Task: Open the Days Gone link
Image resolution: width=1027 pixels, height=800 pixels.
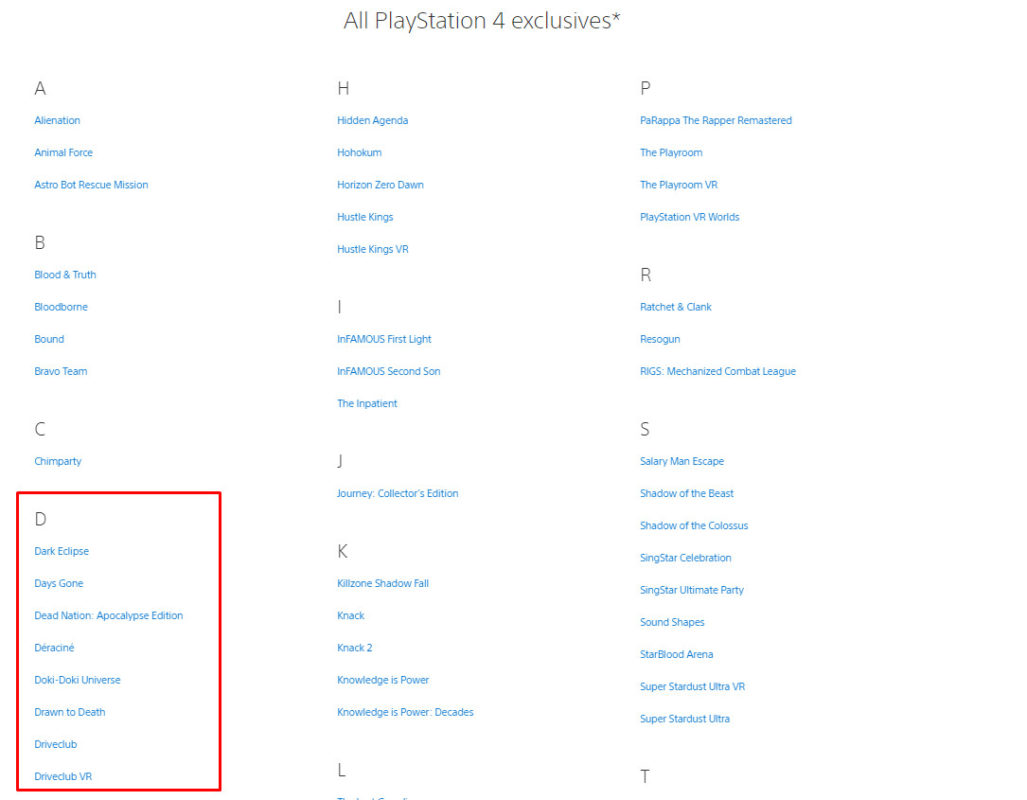Action: coord(59,583)
